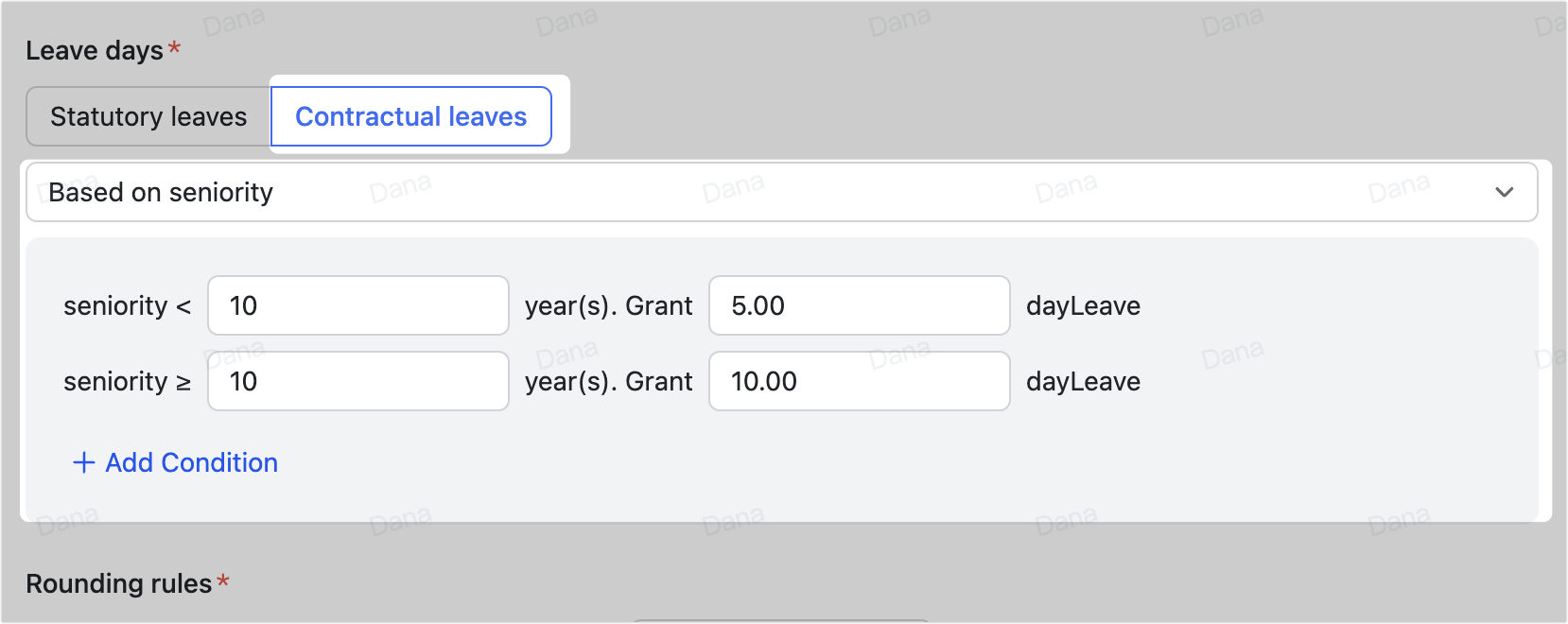Image resolution: width=1568 pixels, height=624 pixels.
Task: Click the Add Condition blue link text
Action: (x=191, y=463)
